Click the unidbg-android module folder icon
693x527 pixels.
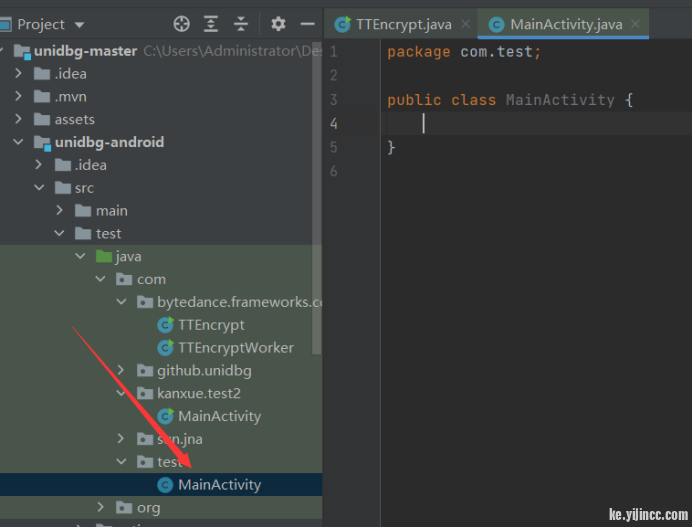tap(42, 143)
